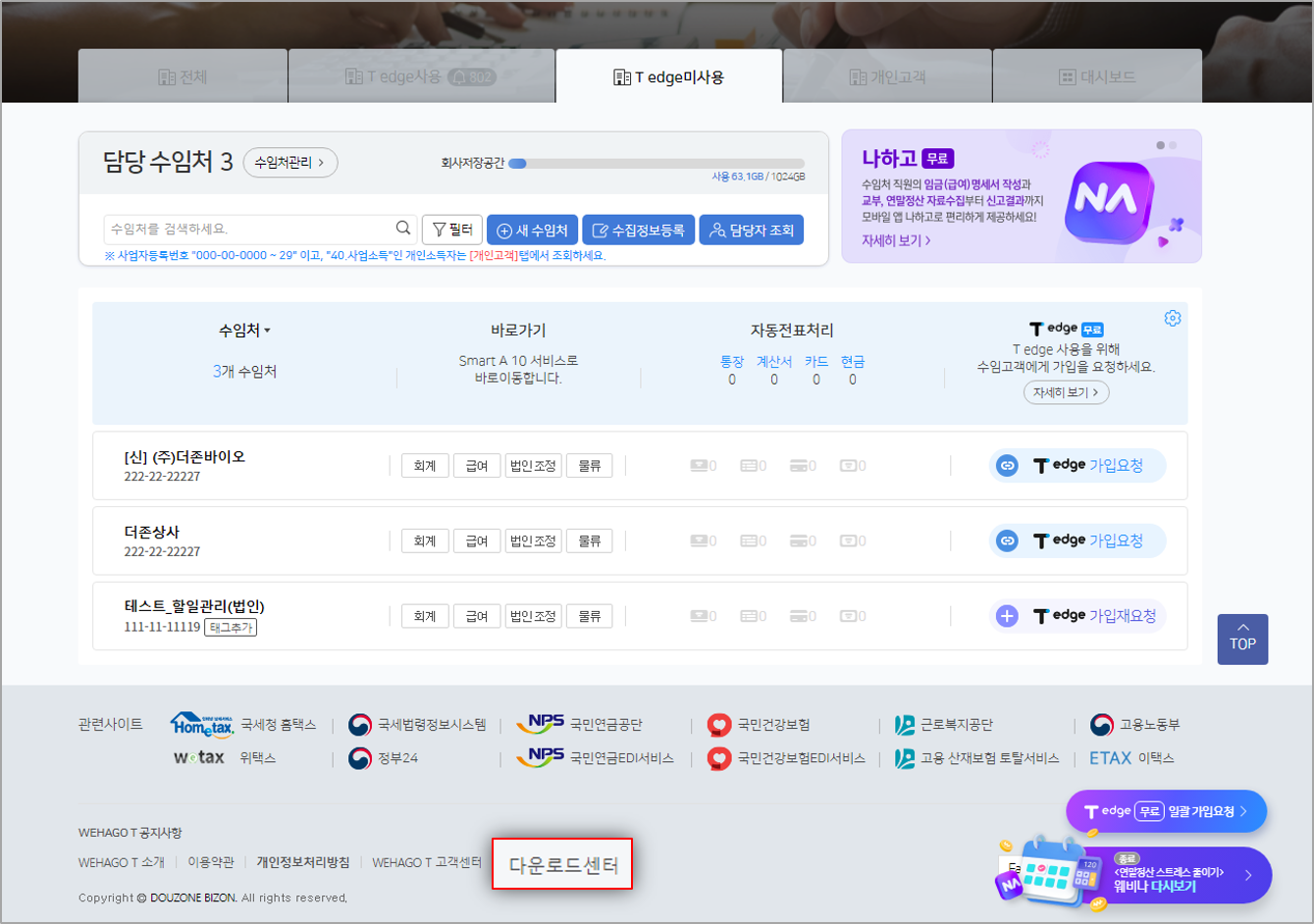Click 태그추가 on 테스트_할일관리(법인)

231,628
